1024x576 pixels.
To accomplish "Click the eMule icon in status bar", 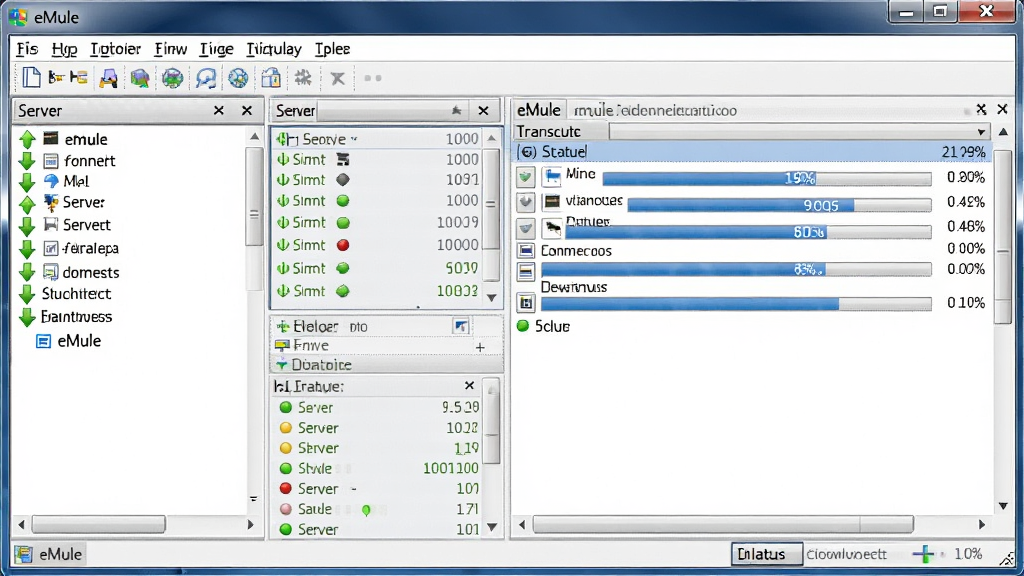I will 24,554.
